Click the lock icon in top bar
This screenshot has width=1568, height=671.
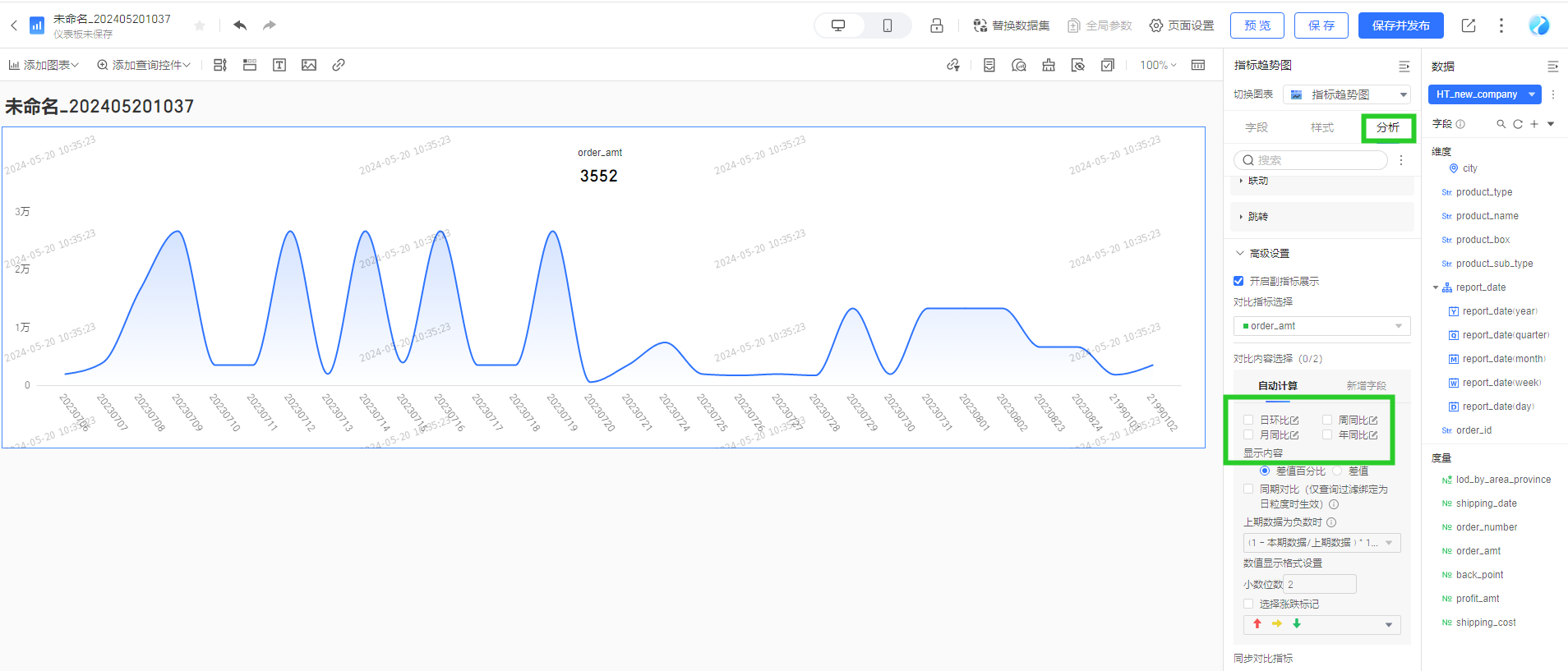click(936, 25)
